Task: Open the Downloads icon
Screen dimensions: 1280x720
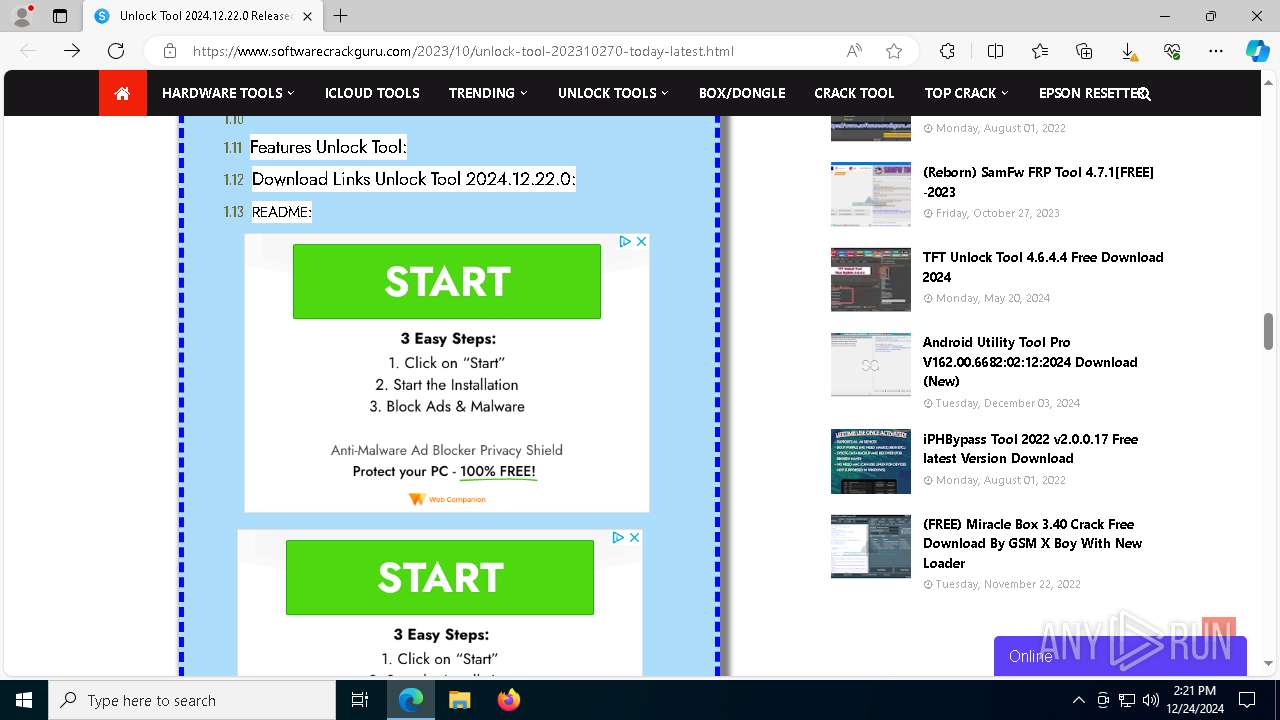Action: [x=1128, y=51]
